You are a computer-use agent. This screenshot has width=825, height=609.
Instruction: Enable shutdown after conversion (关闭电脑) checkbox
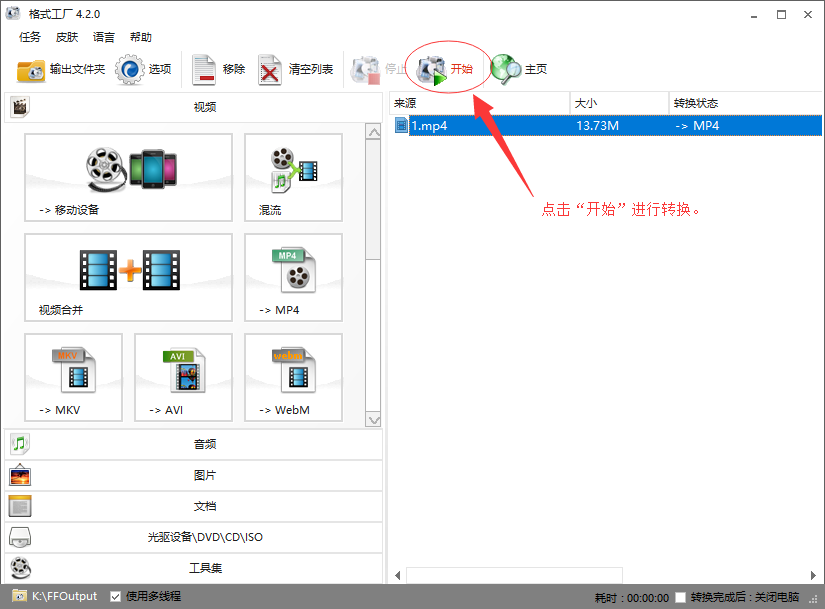681,598
